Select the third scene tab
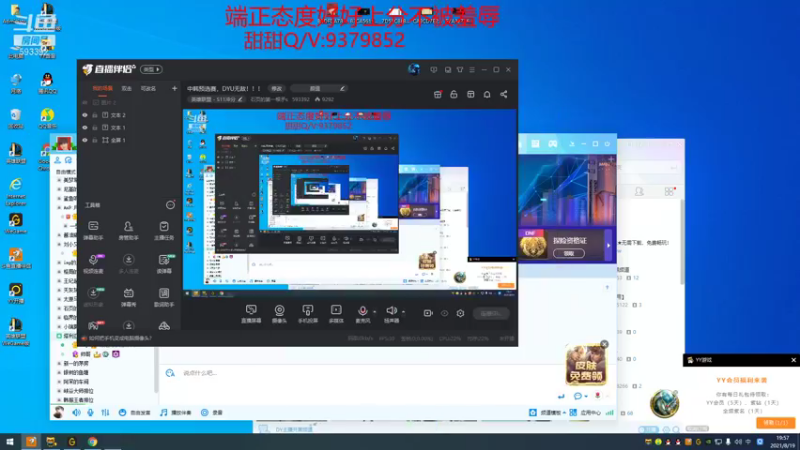The height and width of the screenshot is (450, 800). (x=148, y=89)
